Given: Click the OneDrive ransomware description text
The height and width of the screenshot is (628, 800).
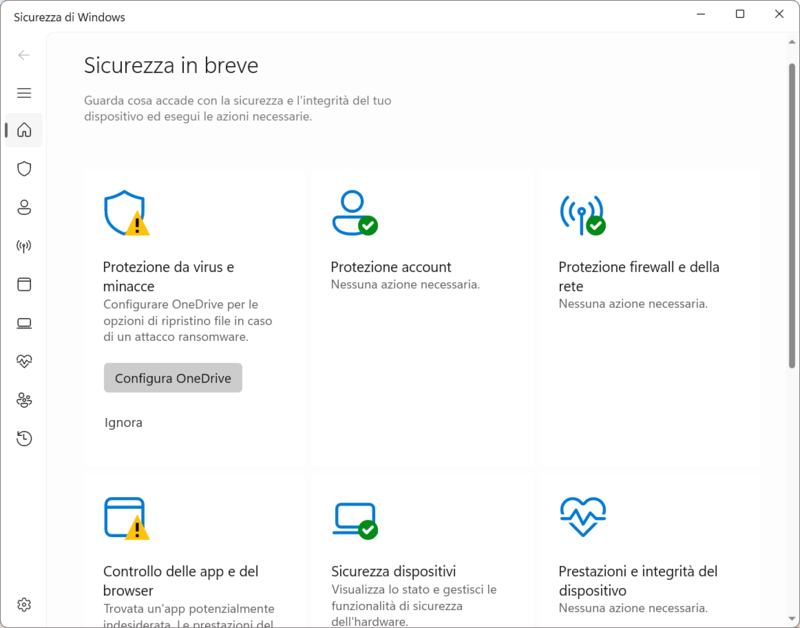Looking at the screenshot, I should 188,320.
